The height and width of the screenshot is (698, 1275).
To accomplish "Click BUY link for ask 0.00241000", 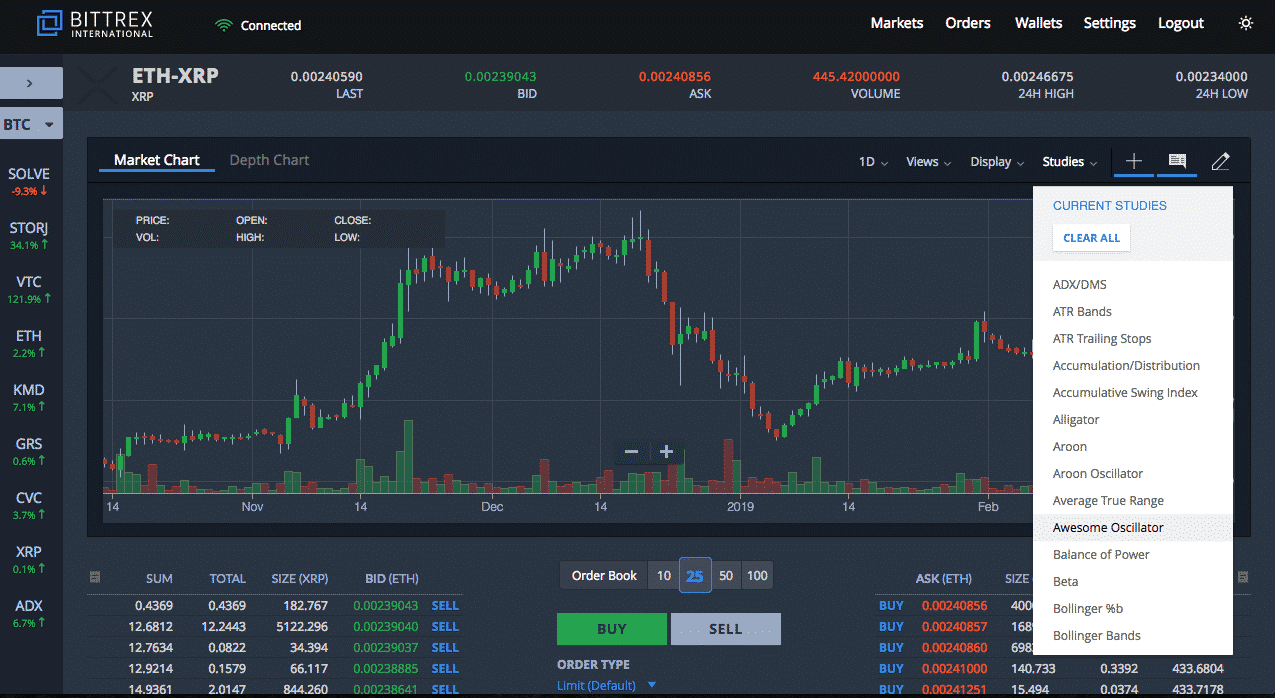I will 891,669.
